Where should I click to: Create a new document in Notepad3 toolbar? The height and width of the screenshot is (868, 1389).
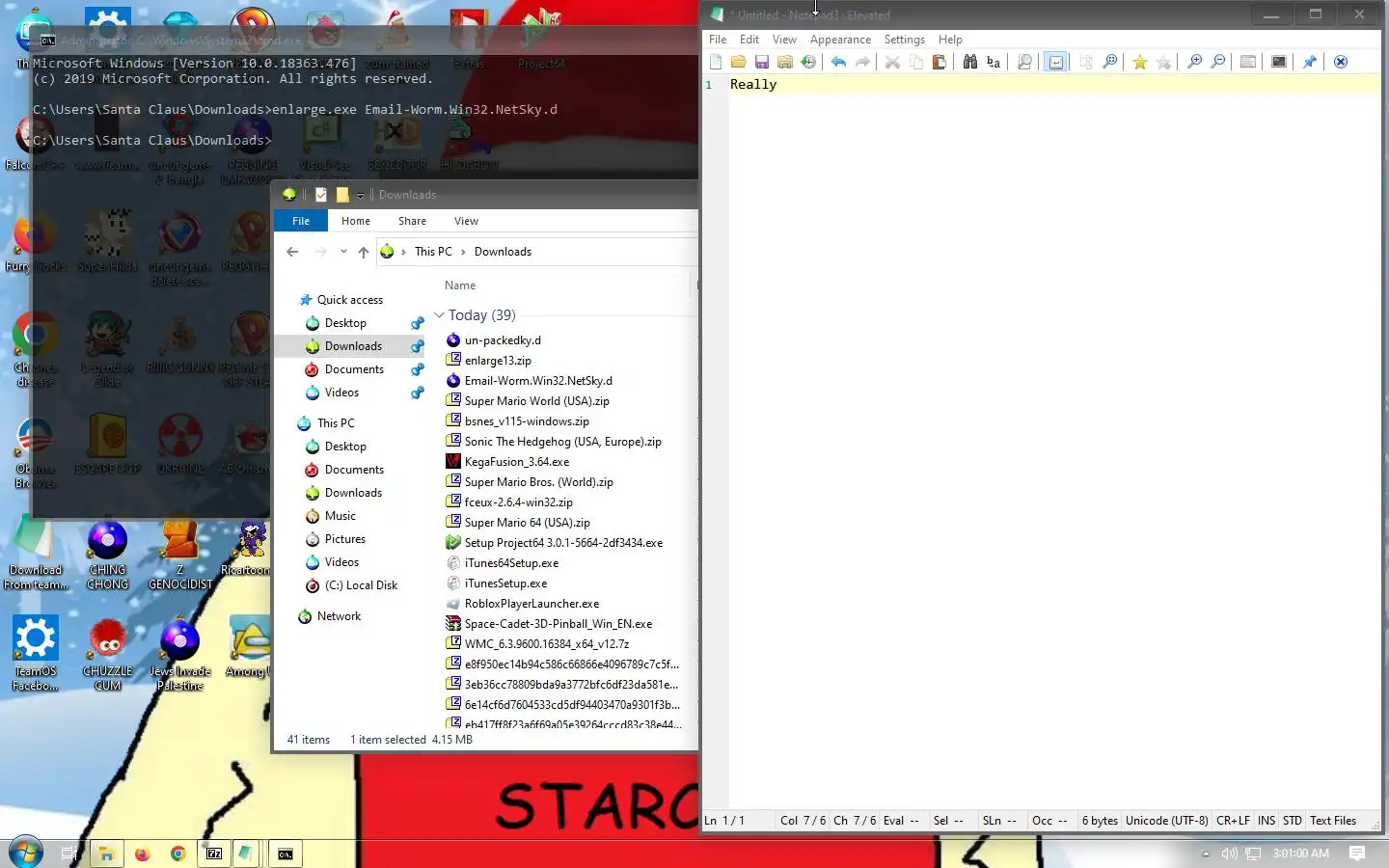click(x=716, y=62)
